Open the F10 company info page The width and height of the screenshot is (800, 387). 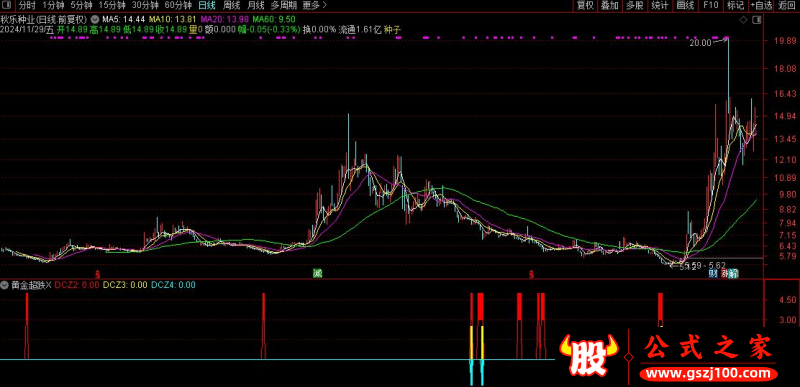click(x=710, y=6)
